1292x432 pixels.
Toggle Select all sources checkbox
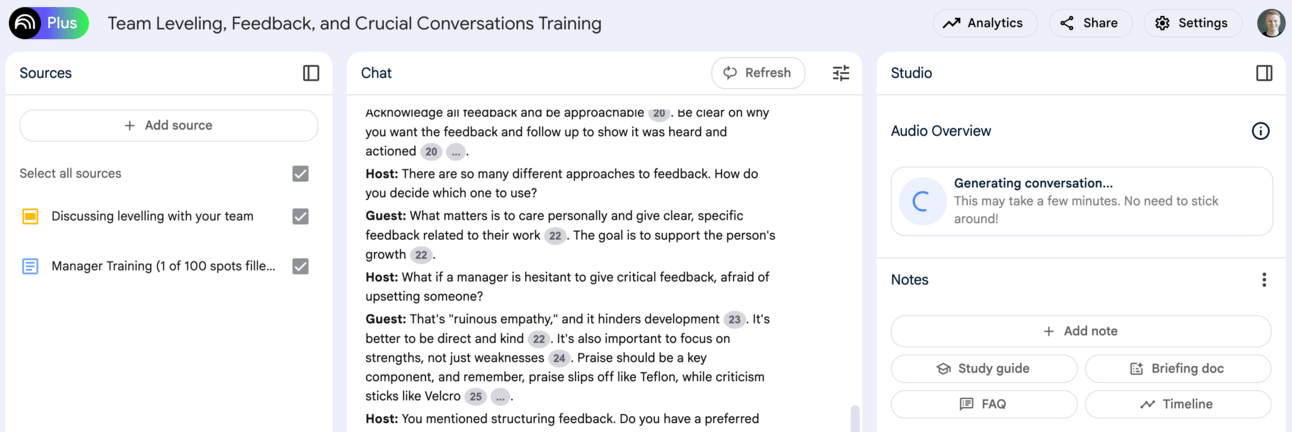click(300, 174)
